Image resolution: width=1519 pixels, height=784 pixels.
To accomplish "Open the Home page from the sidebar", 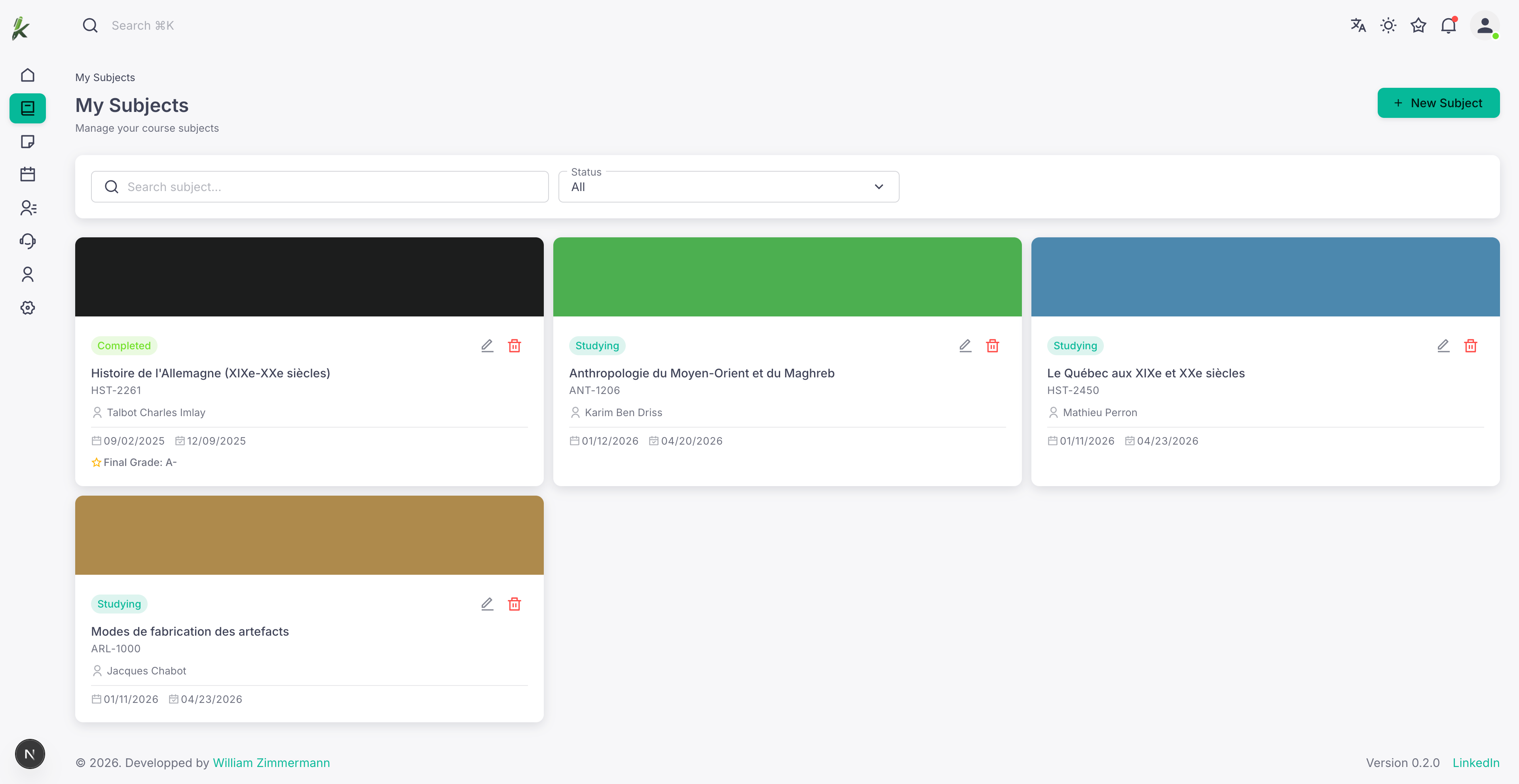I will [28, 75].
